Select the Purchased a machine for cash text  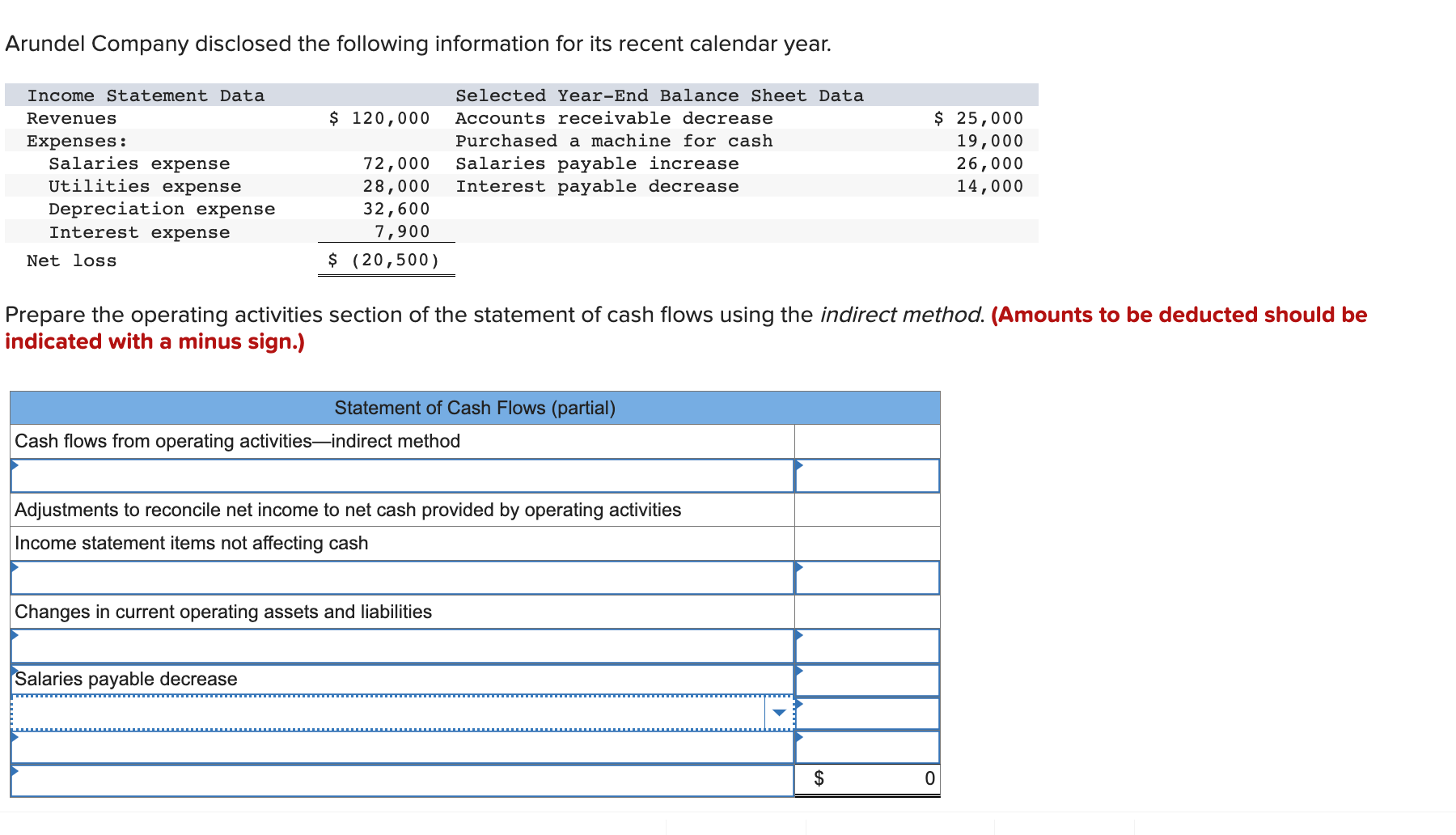pos(614,141)
